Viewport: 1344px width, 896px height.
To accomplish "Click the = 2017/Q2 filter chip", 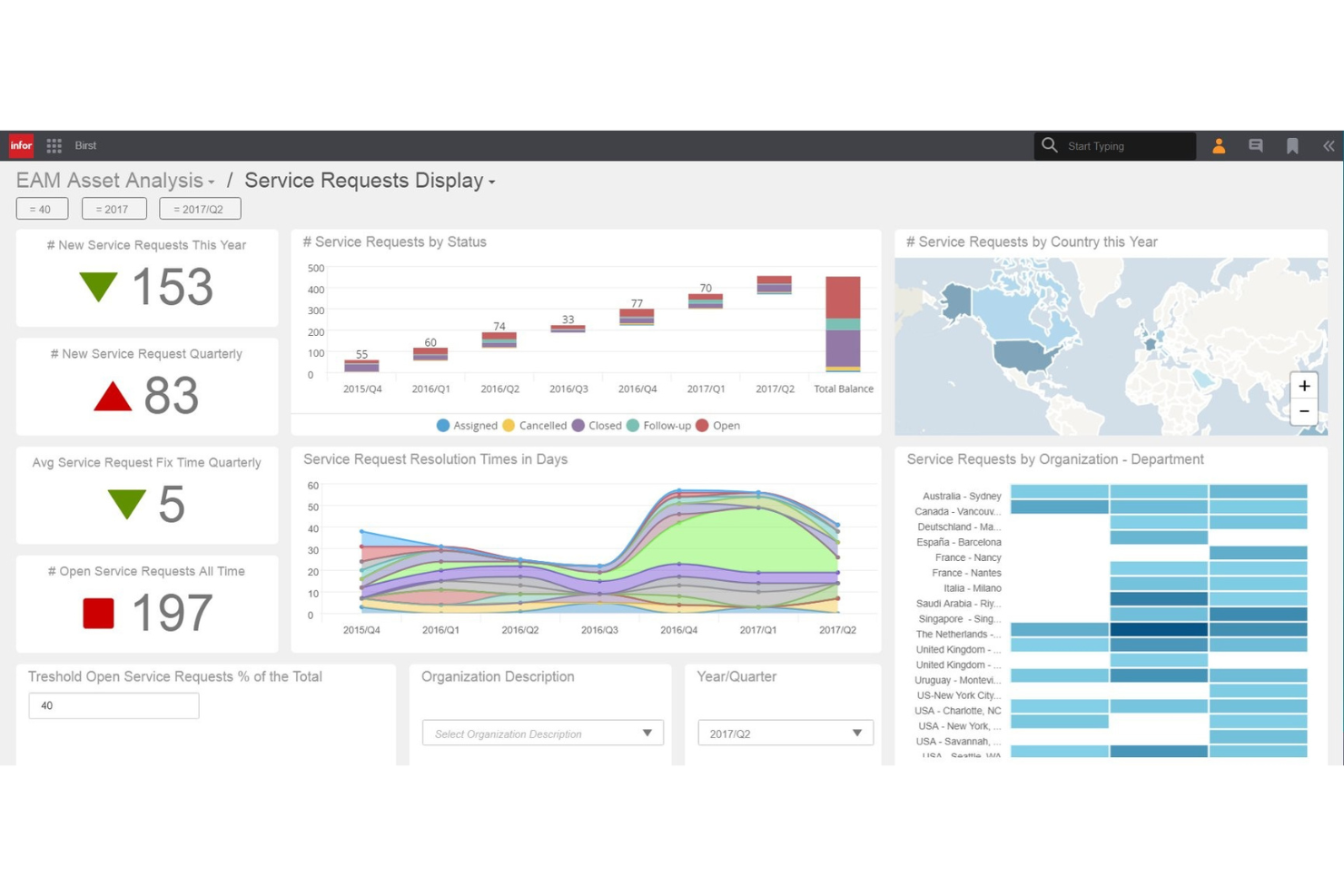I will 200,209.
